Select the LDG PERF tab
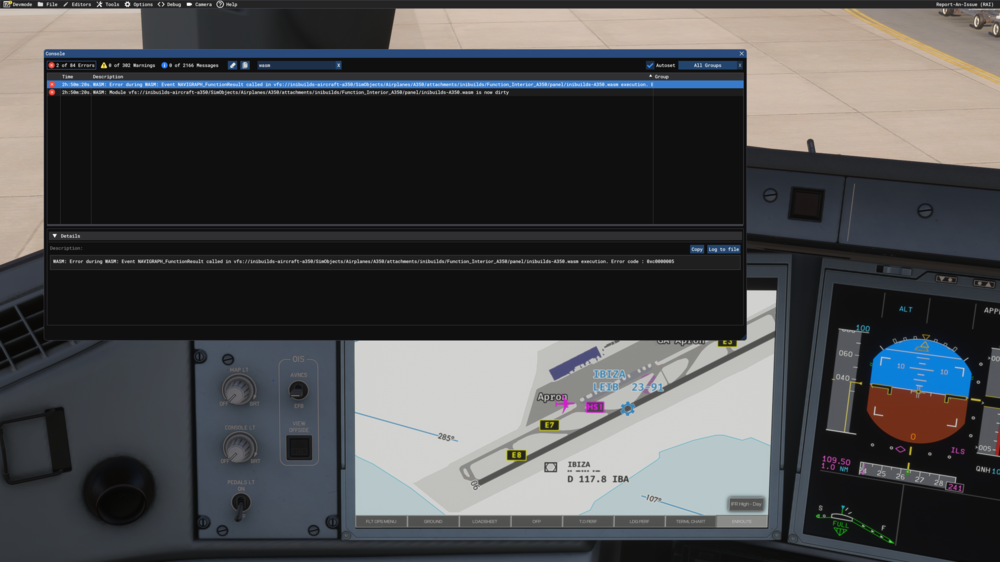The image size is (1000, 562). (x=639, y=521)
